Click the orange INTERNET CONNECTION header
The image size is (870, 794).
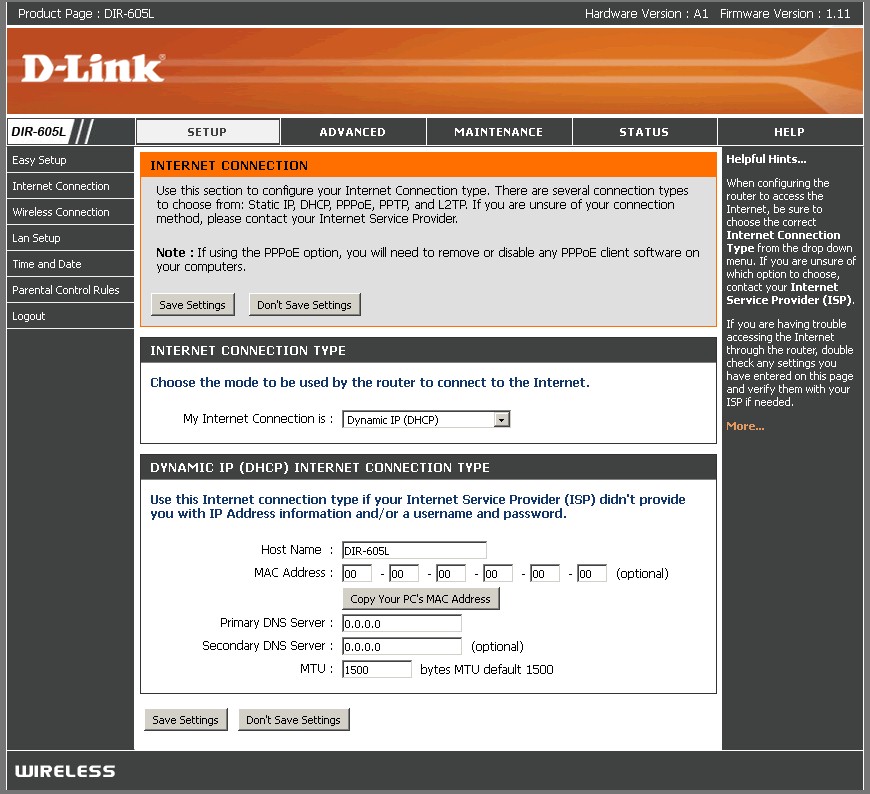428,165
